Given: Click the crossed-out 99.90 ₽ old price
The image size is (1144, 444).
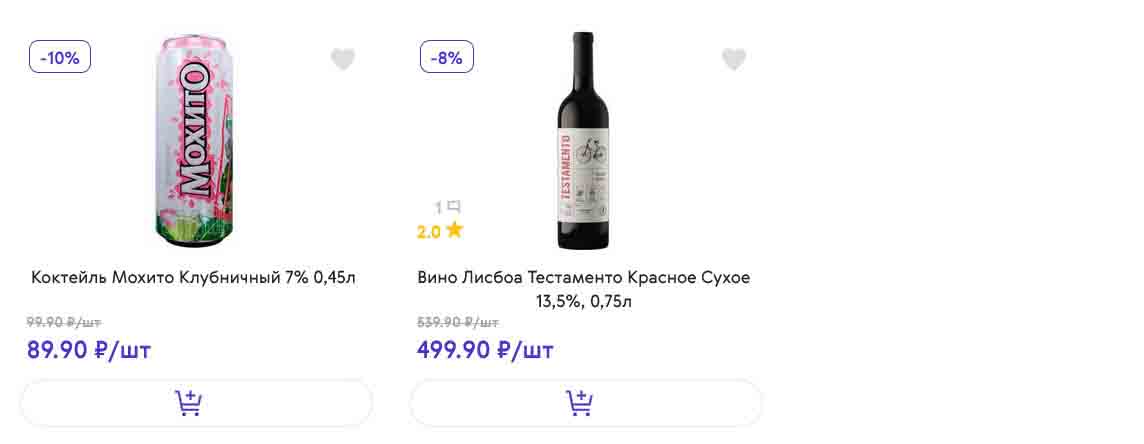Looking at the screenshot, I should [64, 322].
